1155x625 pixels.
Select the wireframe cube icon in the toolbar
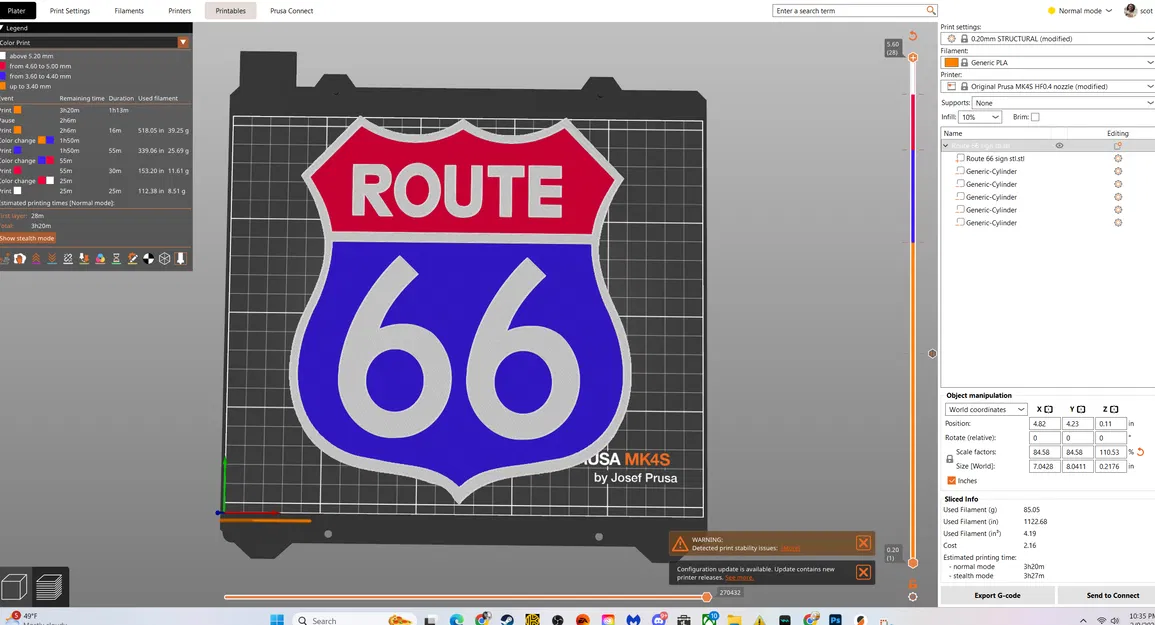163,258
